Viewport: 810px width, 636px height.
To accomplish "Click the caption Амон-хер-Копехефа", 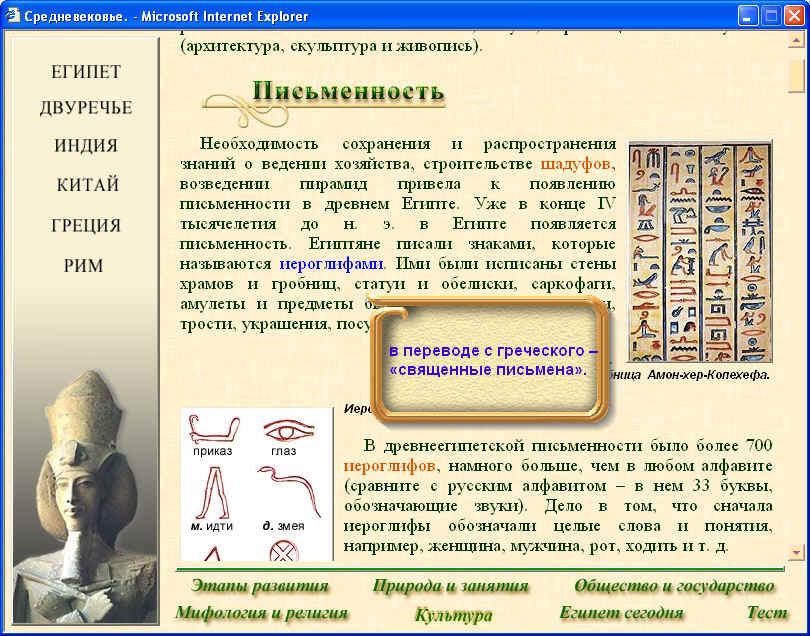I will [708, 376].
